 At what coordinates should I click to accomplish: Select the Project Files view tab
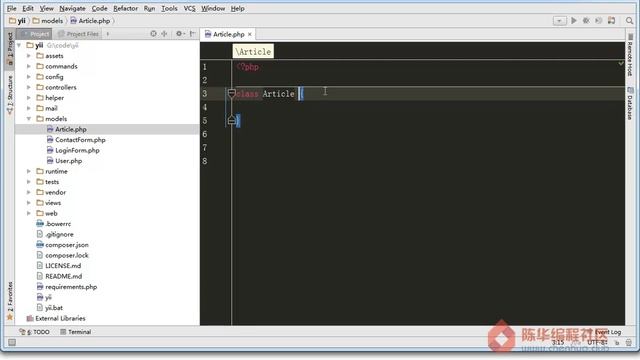click(x=78, y=34)
